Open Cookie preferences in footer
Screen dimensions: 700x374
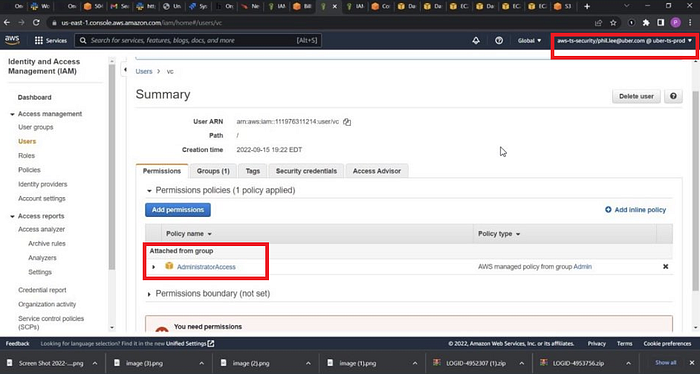[x=667, y=344]
